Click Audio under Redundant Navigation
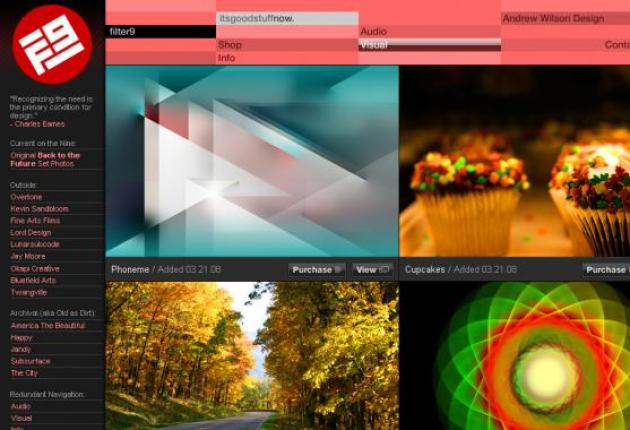This screenshot has width=630, height=430. point(20,406)
